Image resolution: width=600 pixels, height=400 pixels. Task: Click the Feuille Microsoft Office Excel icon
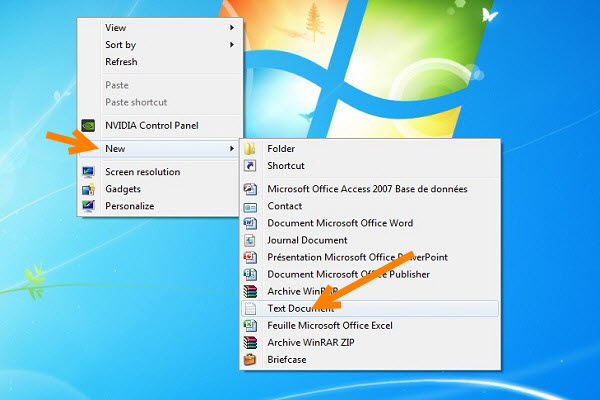coord(251,325)
